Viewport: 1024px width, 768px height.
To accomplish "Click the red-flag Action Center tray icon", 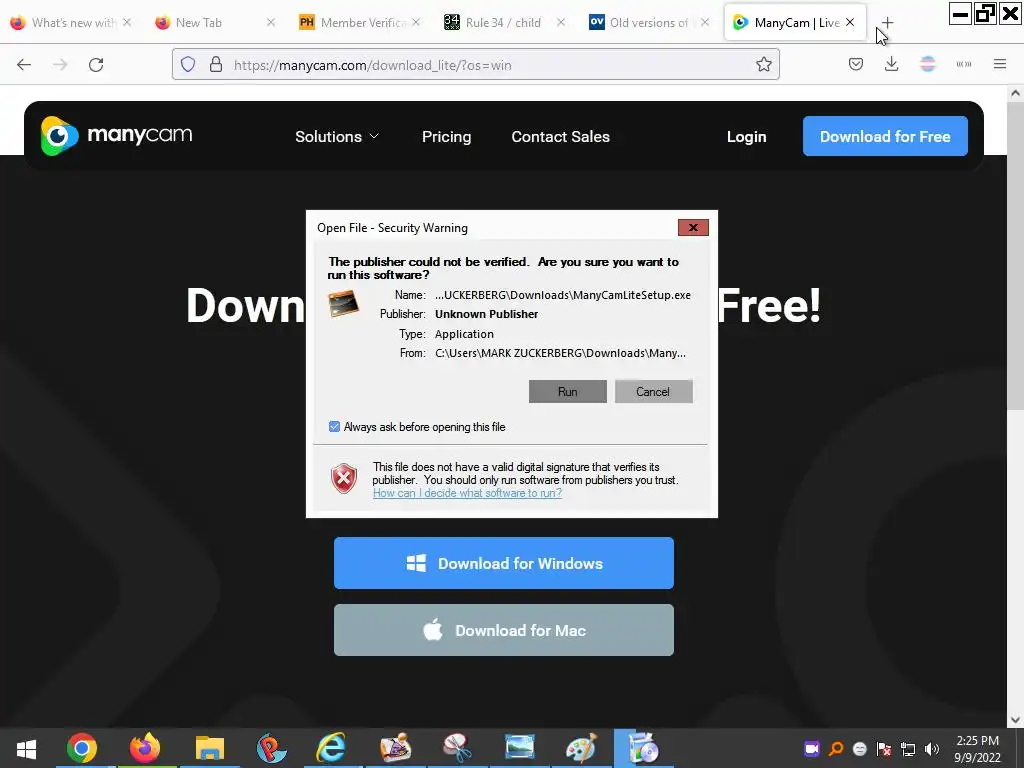I will 884,748.
